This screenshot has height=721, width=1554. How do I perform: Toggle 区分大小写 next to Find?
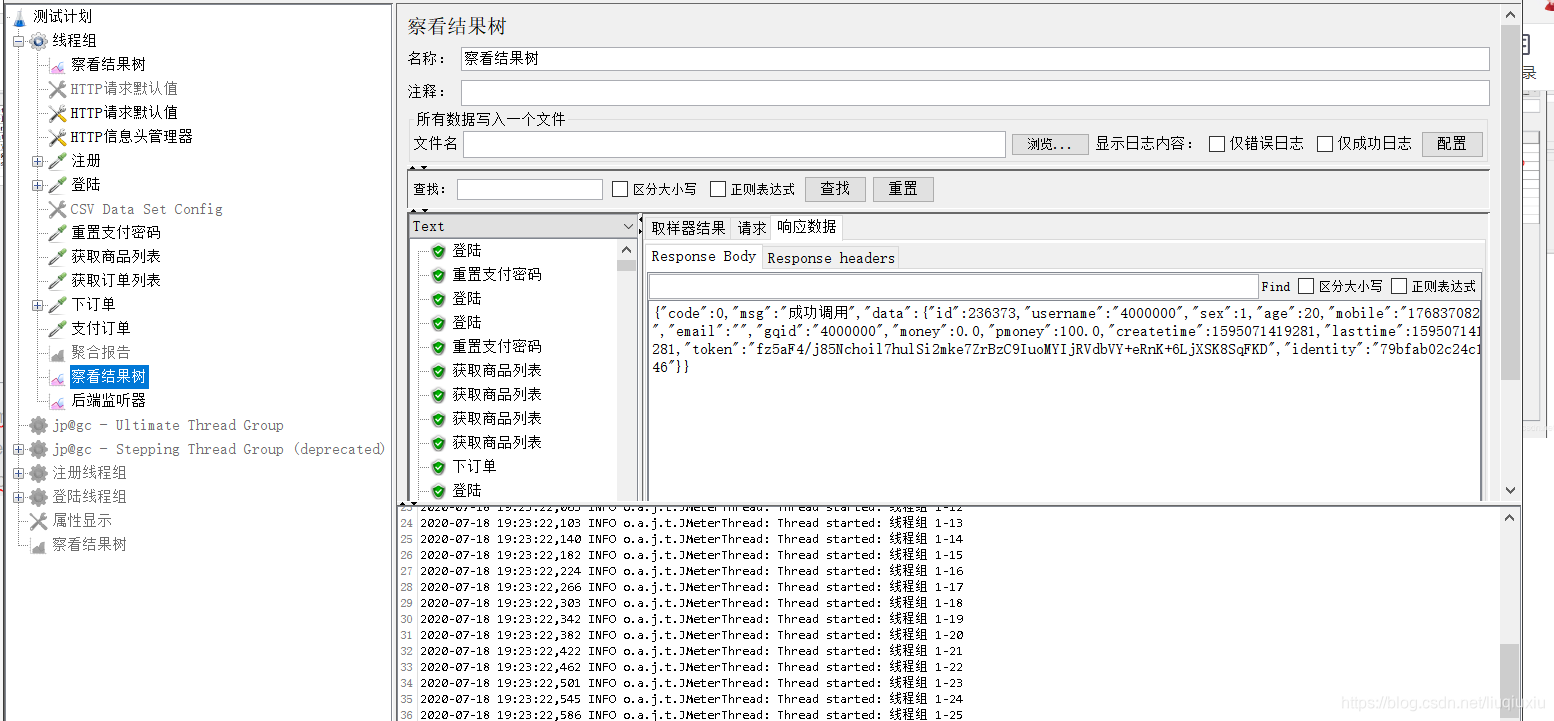coord(1306,287)
